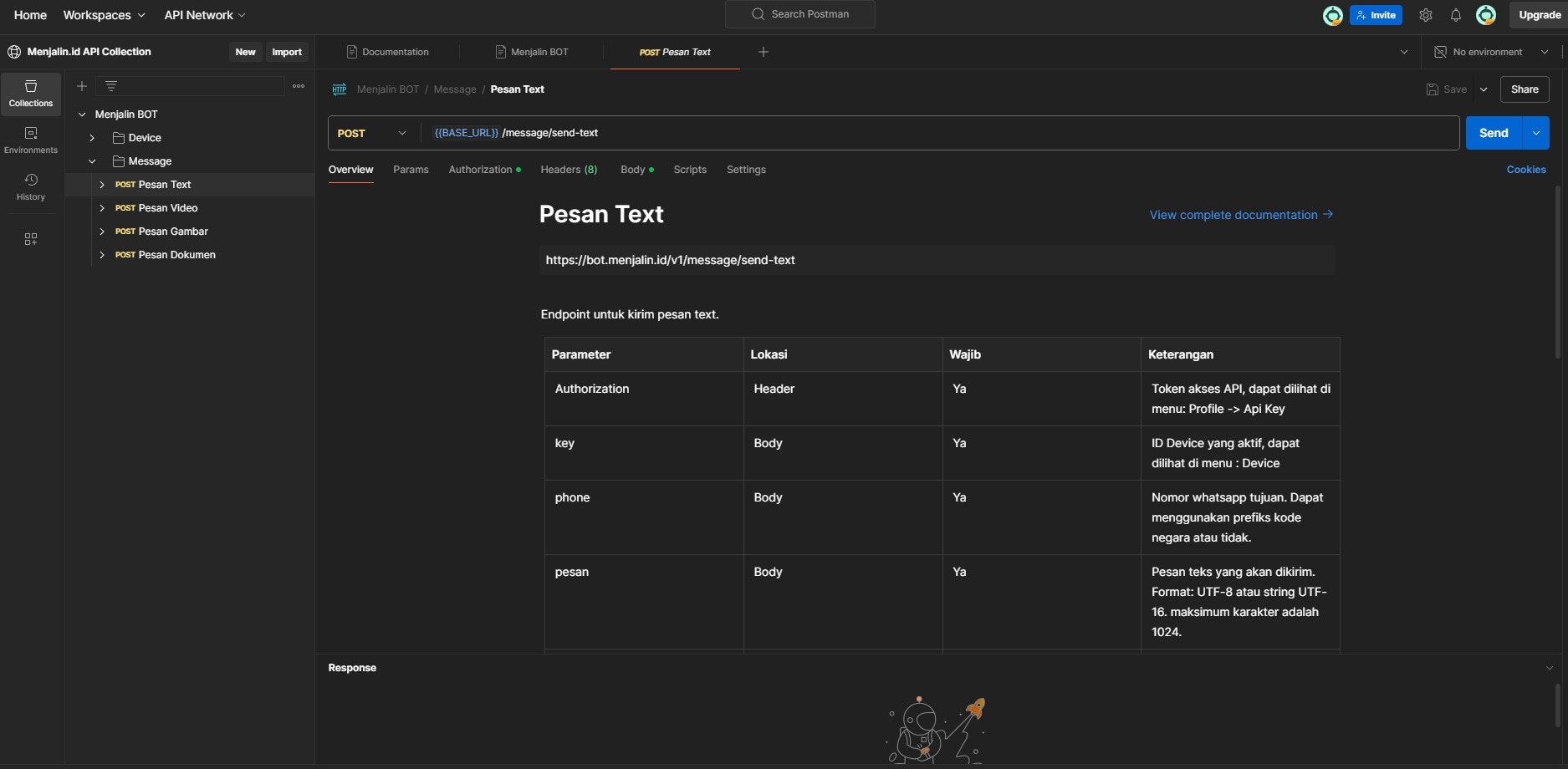Click the settings gear icon in header

tap(1426, 15)
